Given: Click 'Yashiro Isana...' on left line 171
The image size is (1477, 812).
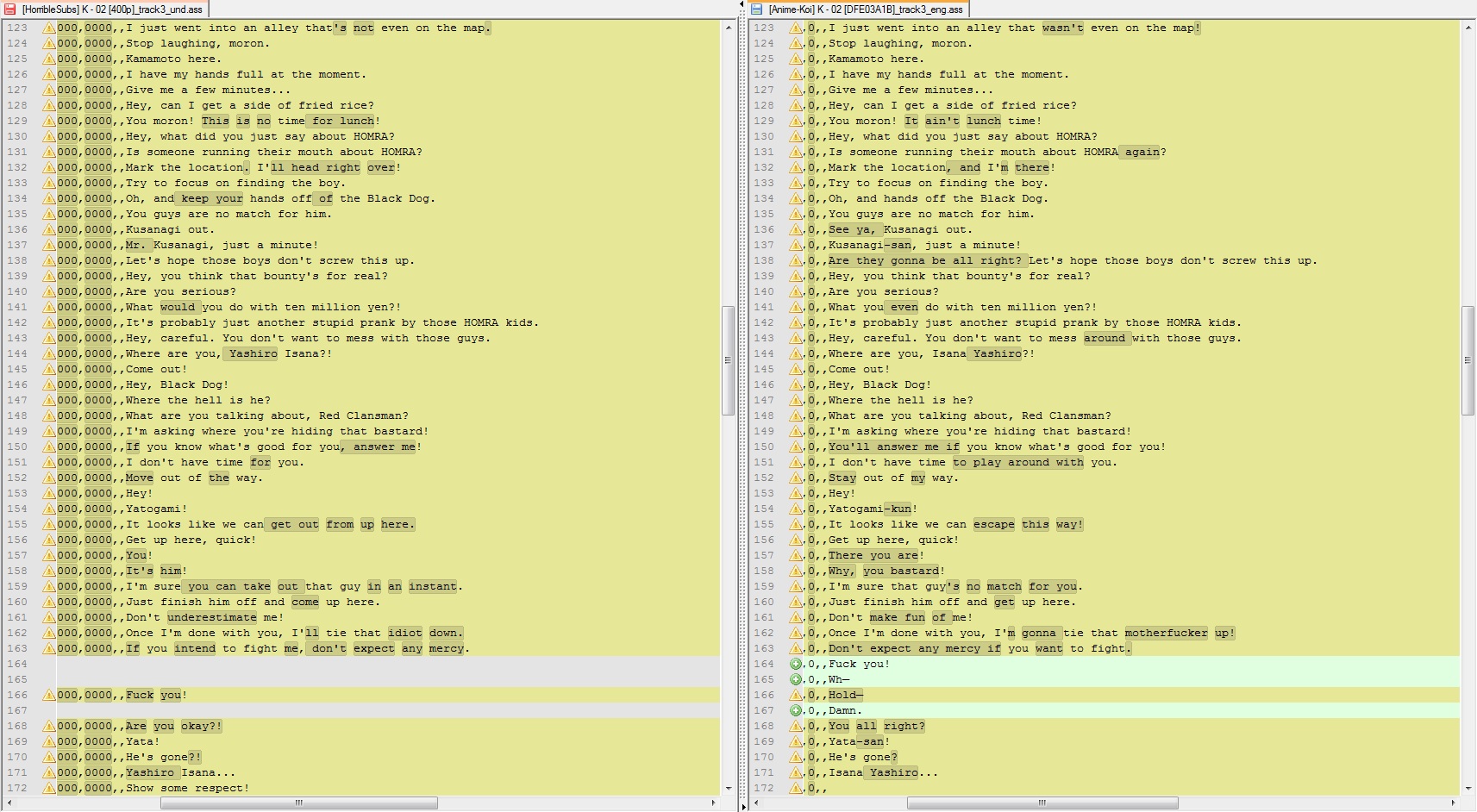Looking at the screenshot, I should pos(180,772).
